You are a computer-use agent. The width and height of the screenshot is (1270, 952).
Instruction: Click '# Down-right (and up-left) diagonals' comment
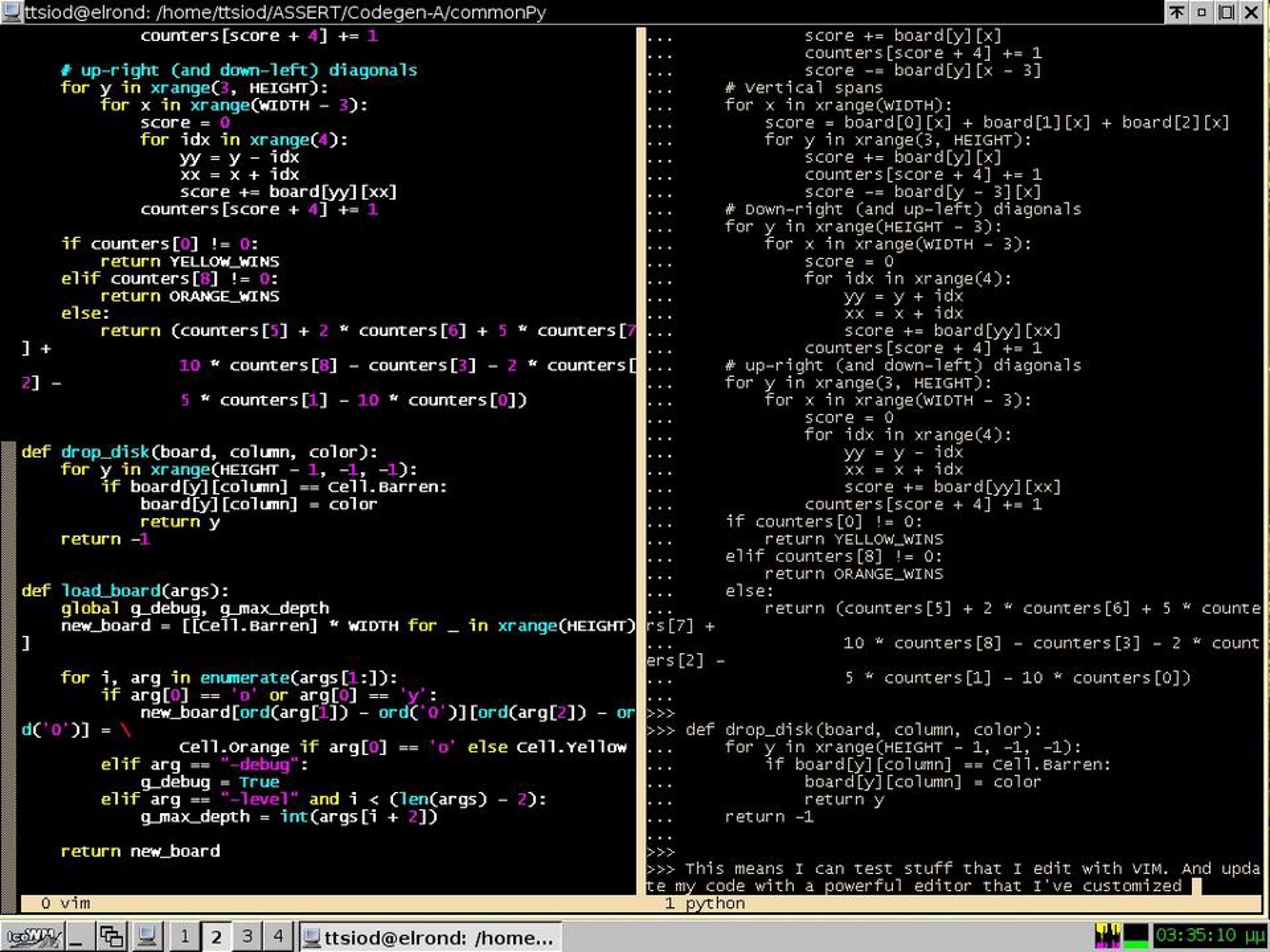click(x=903, y=209)
